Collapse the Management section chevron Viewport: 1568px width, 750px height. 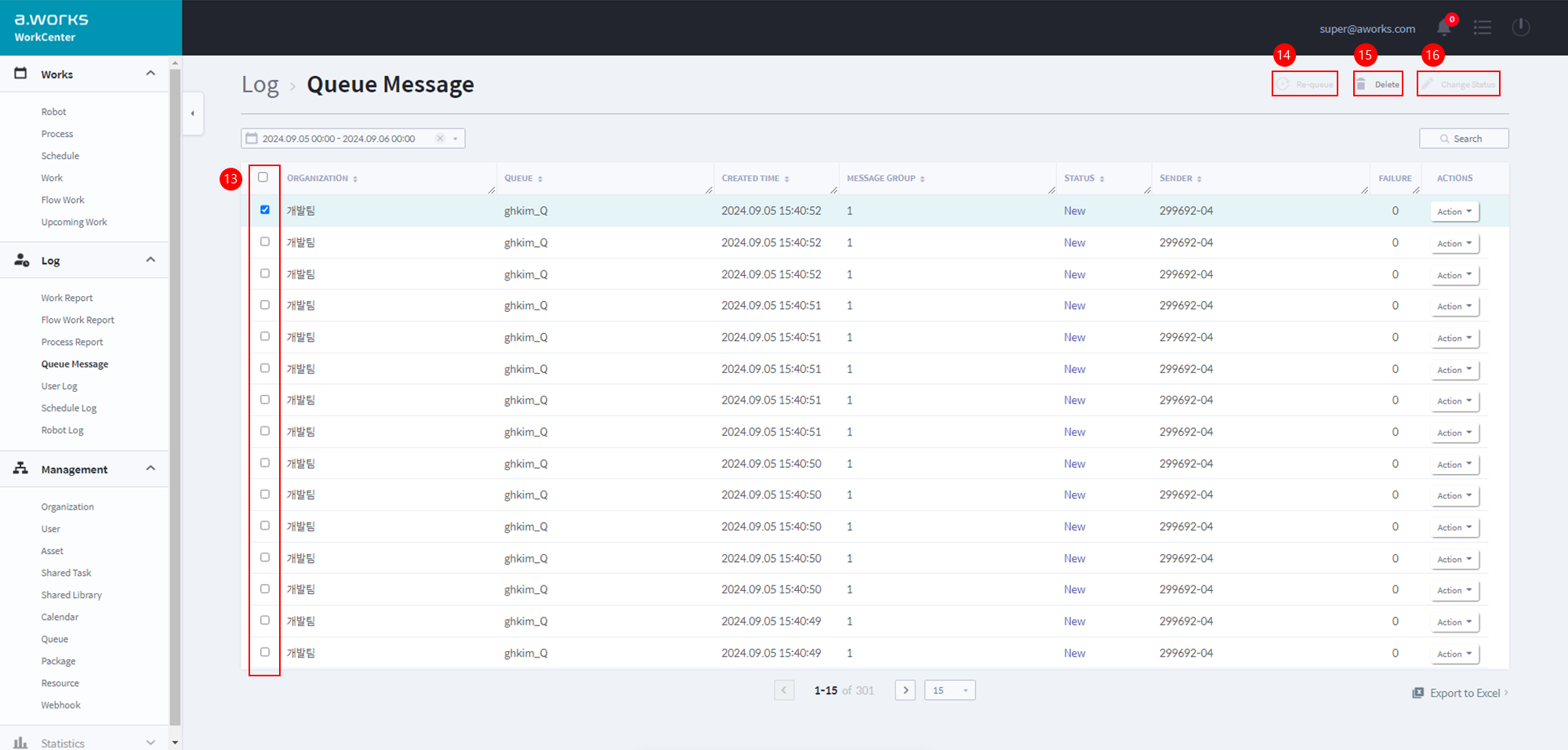[151, 468]
